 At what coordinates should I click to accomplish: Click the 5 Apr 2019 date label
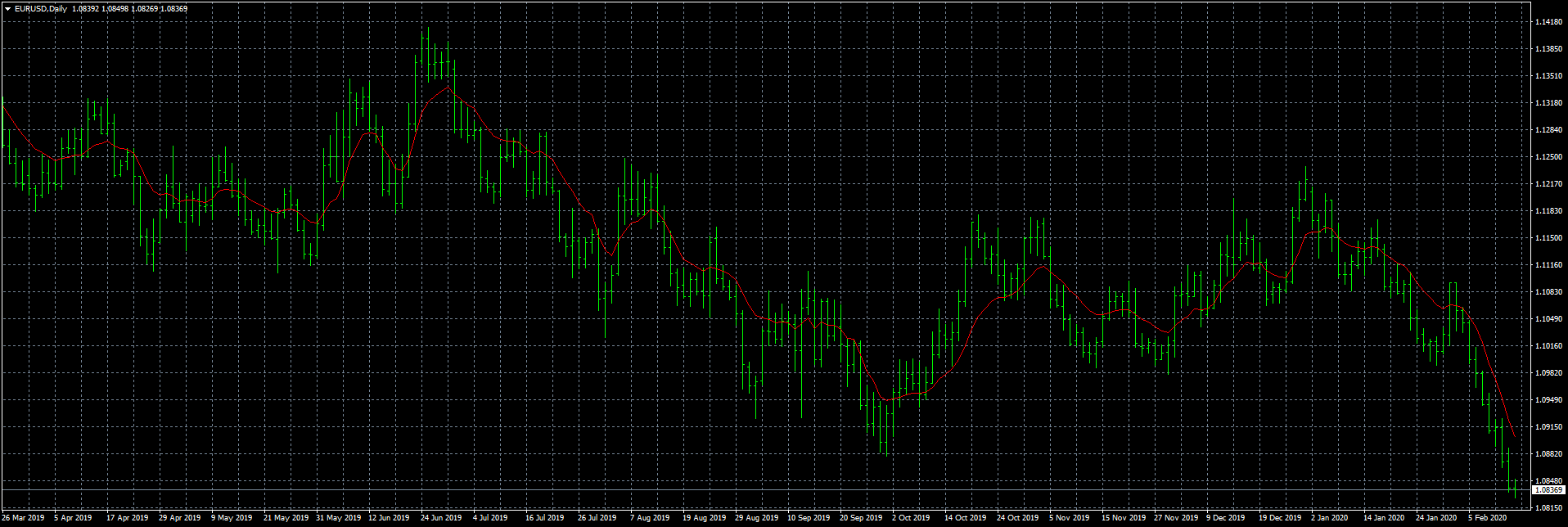pos(73,518)
